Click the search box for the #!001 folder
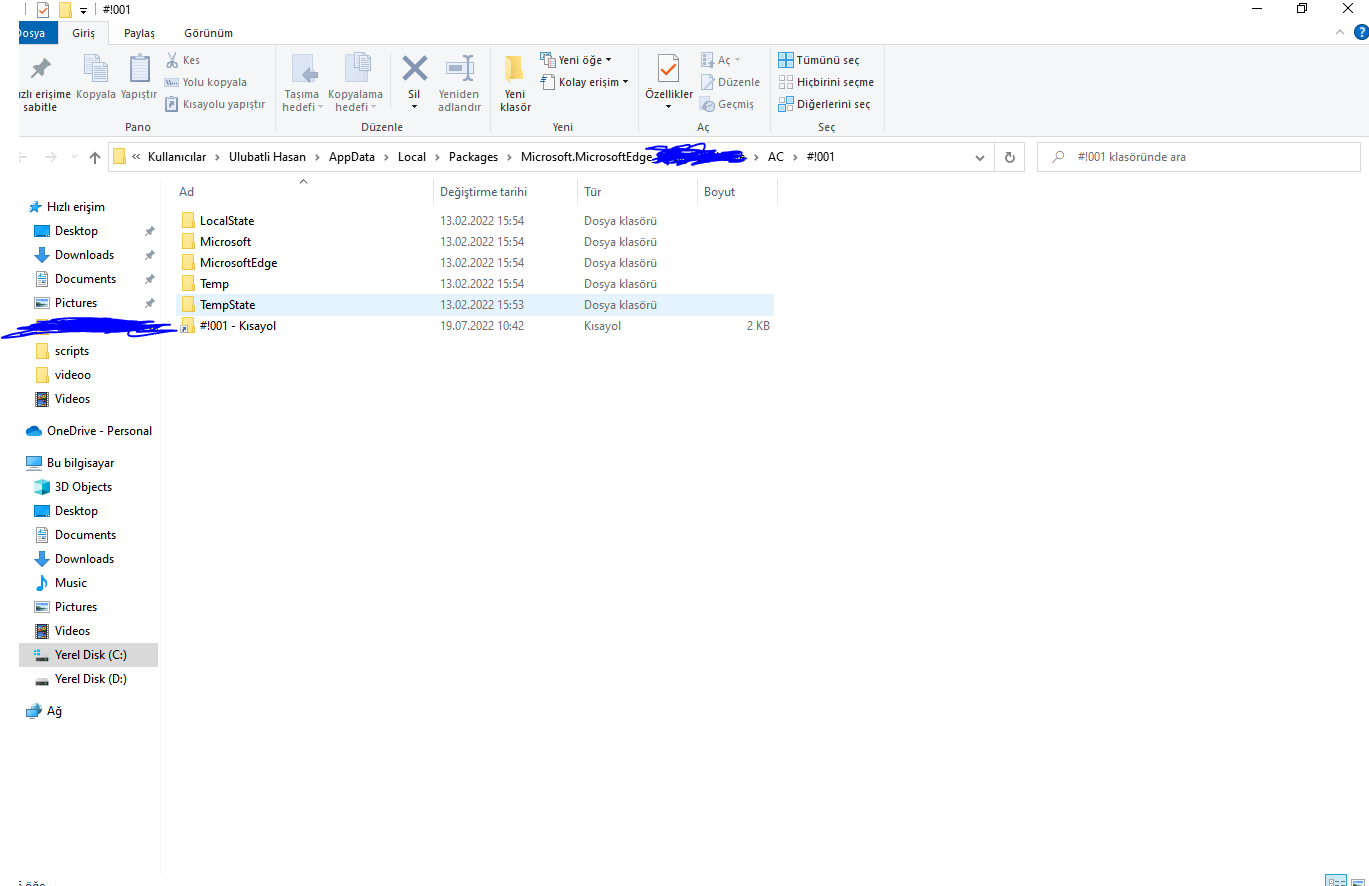The width and height of the screenshot is (1369, 886). pos(1199,157)
